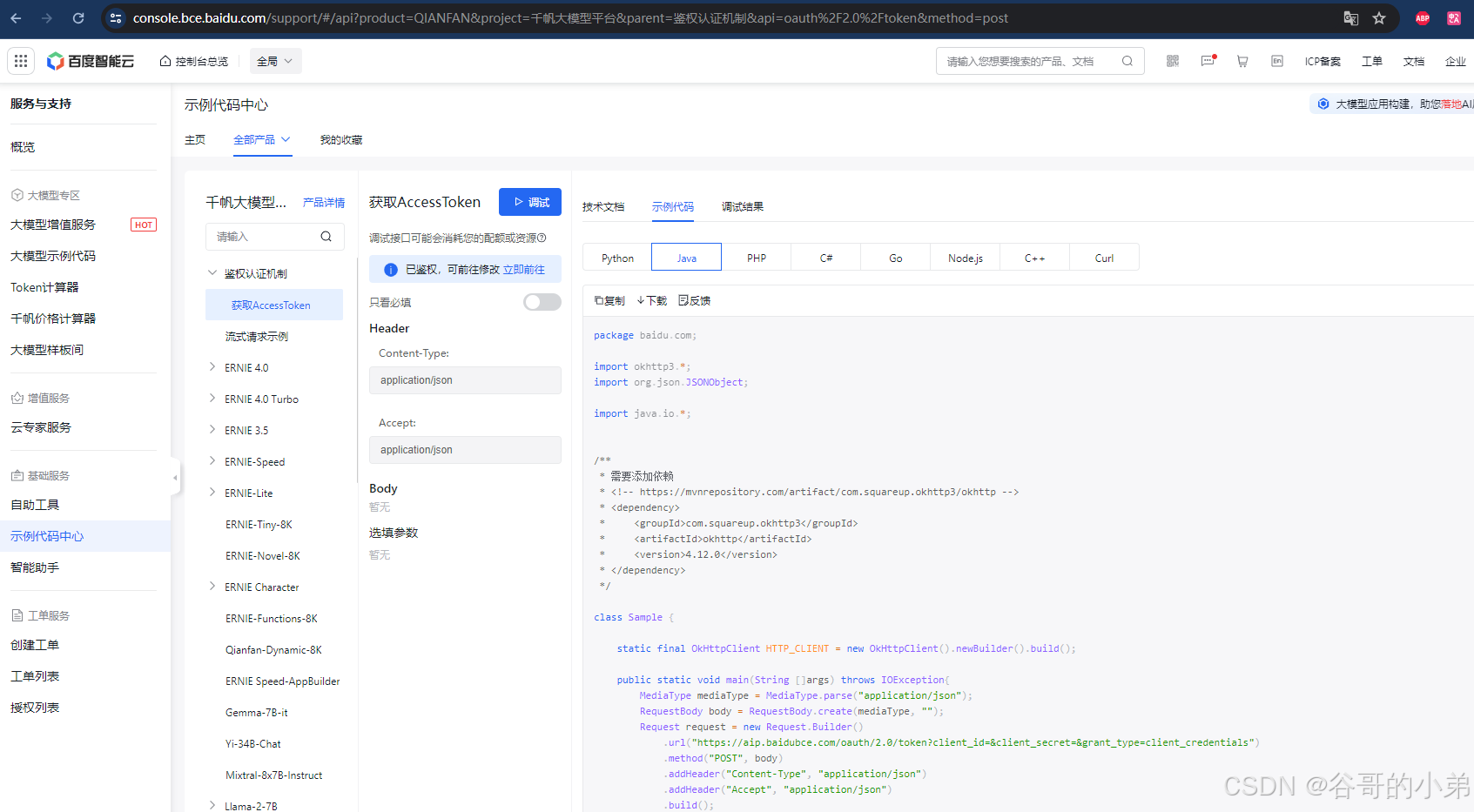Screen dimensions: 1474x812
Task: Open the My Favorites tab
Action: [341, 139]
